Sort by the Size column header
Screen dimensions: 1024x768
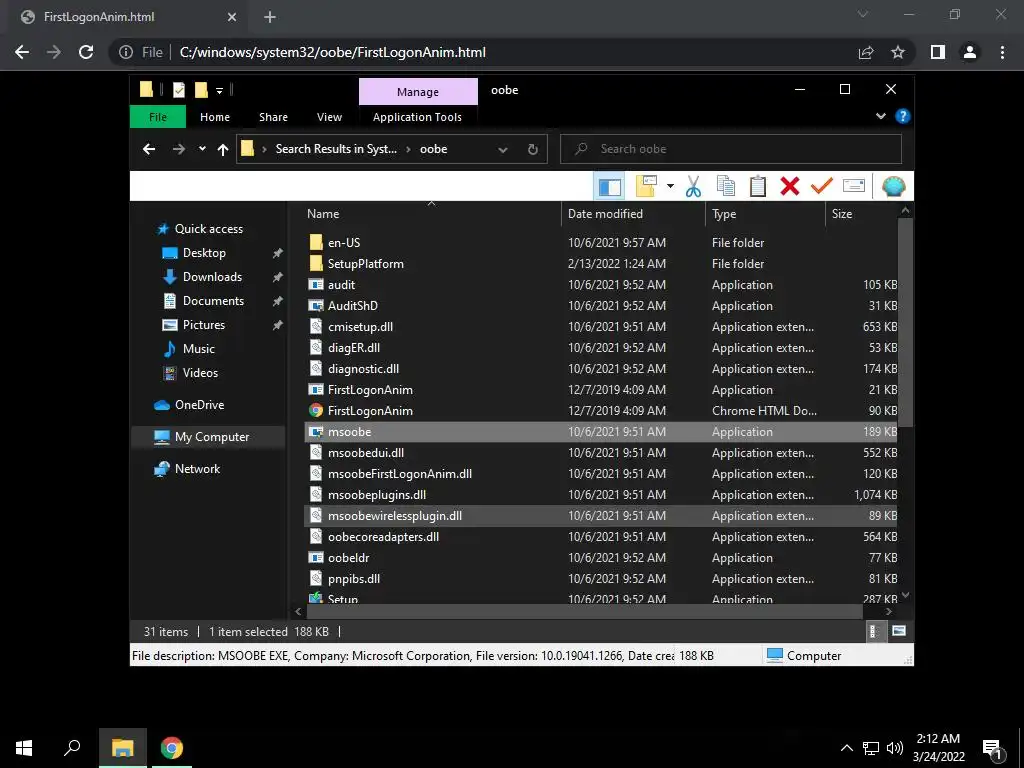click(862, 214)
